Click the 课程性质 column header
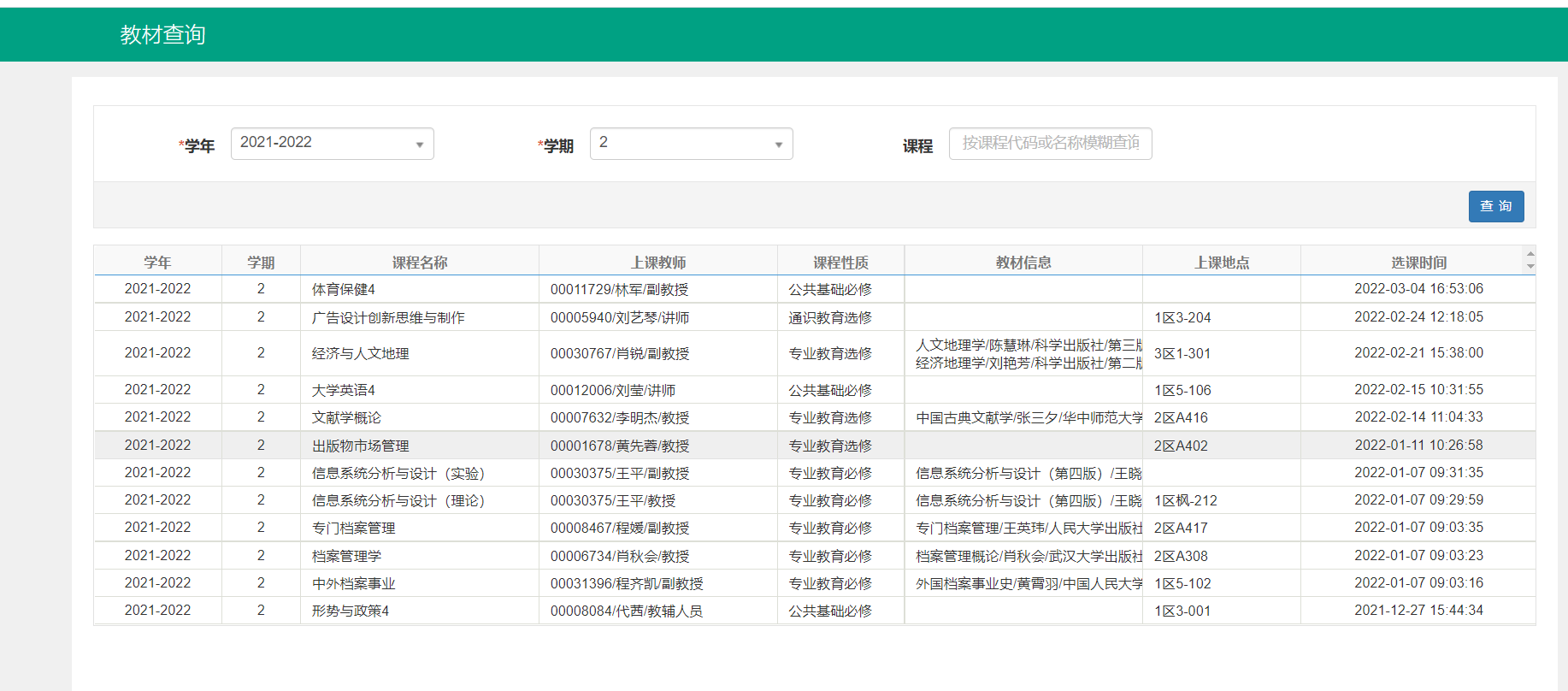Viewport: 1568px width, 691px height. (x=840, y=263)
